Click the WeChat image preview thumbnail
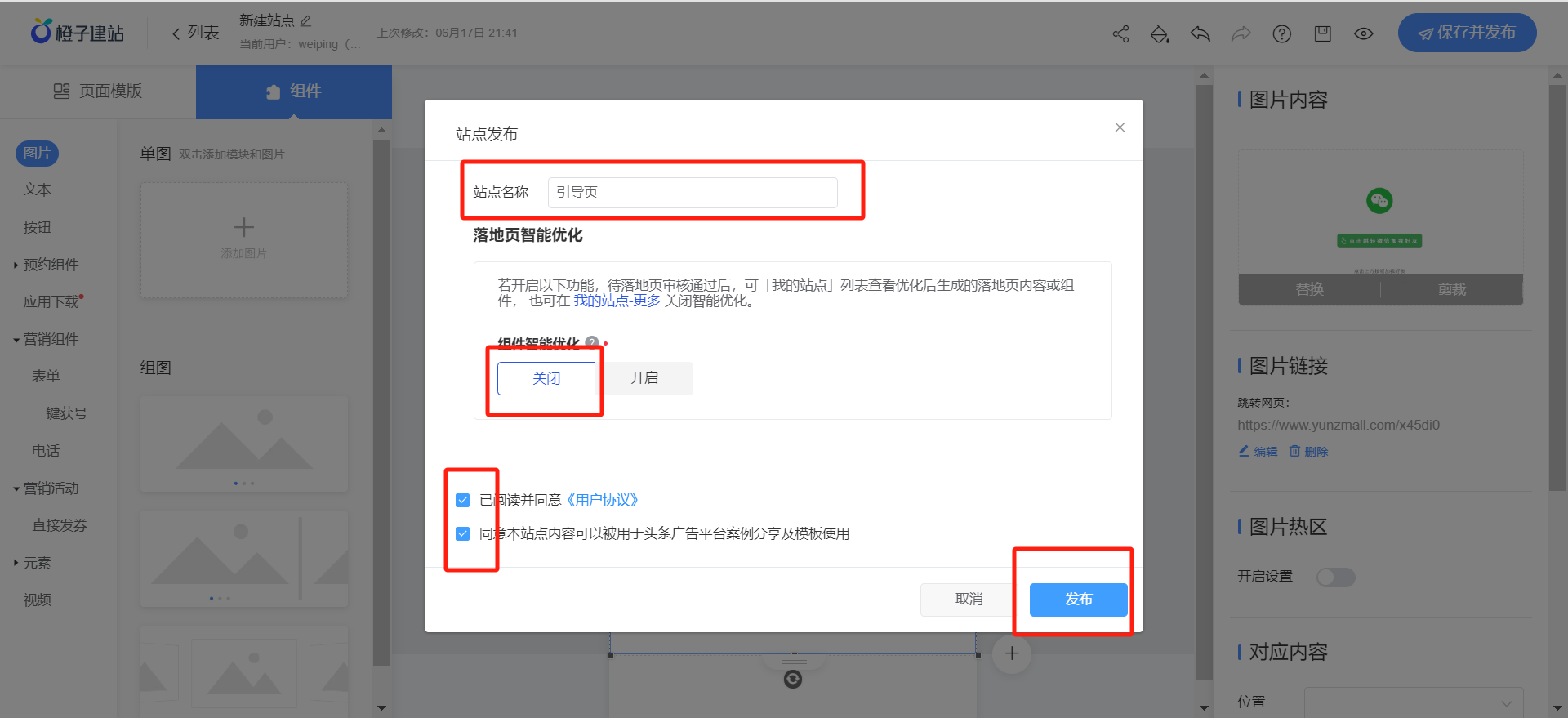Screen dimensions: 1568x718 tap(1380, 212)
